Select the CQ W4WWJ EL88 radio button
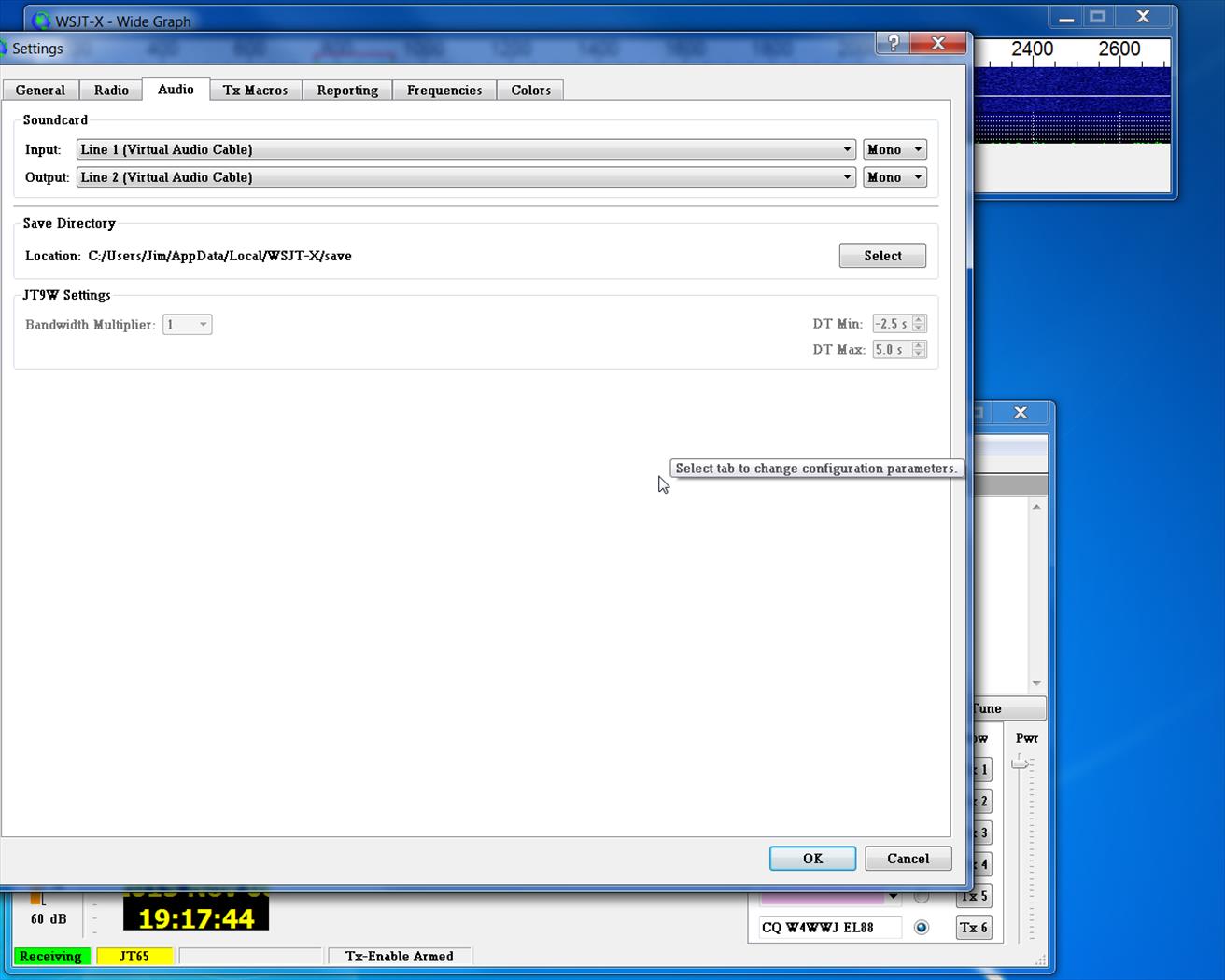 click(x=922, y=928)
